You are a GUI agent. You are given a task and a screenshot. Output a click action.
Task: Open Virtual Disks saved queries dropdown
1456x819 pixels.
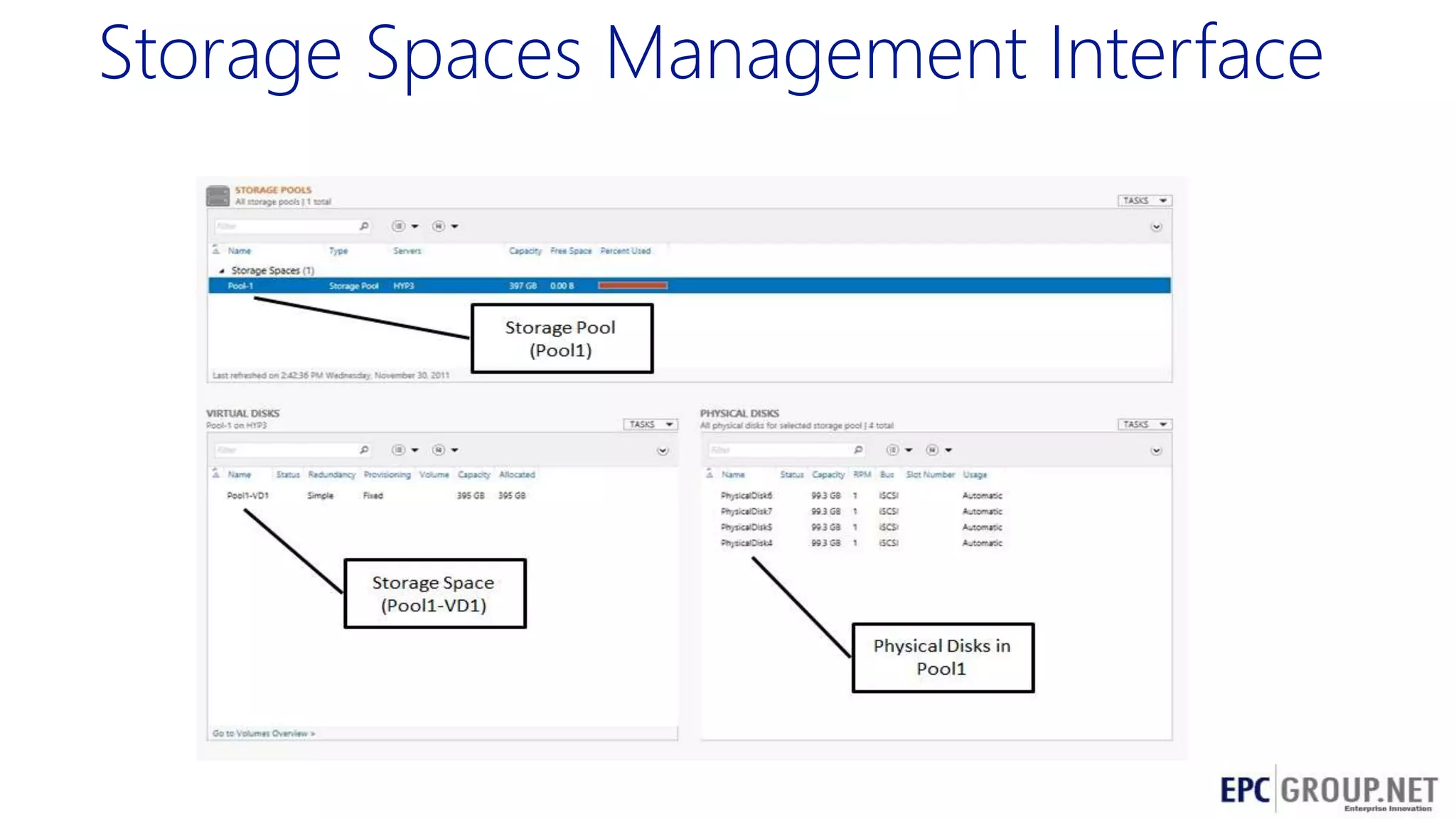tap(445, 450)
